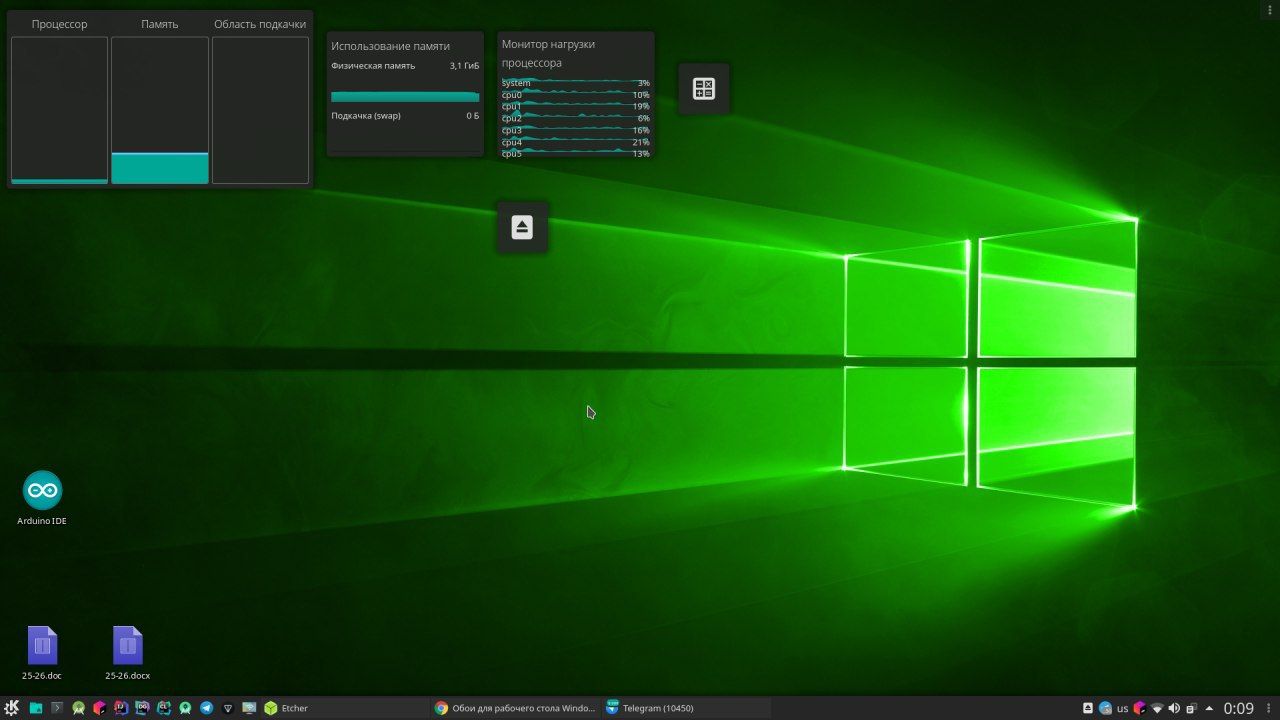The width and height of the screenshot is (1280, 720).
Task: Click the cpu5 row showing 13%
Action: pos(576,154)
